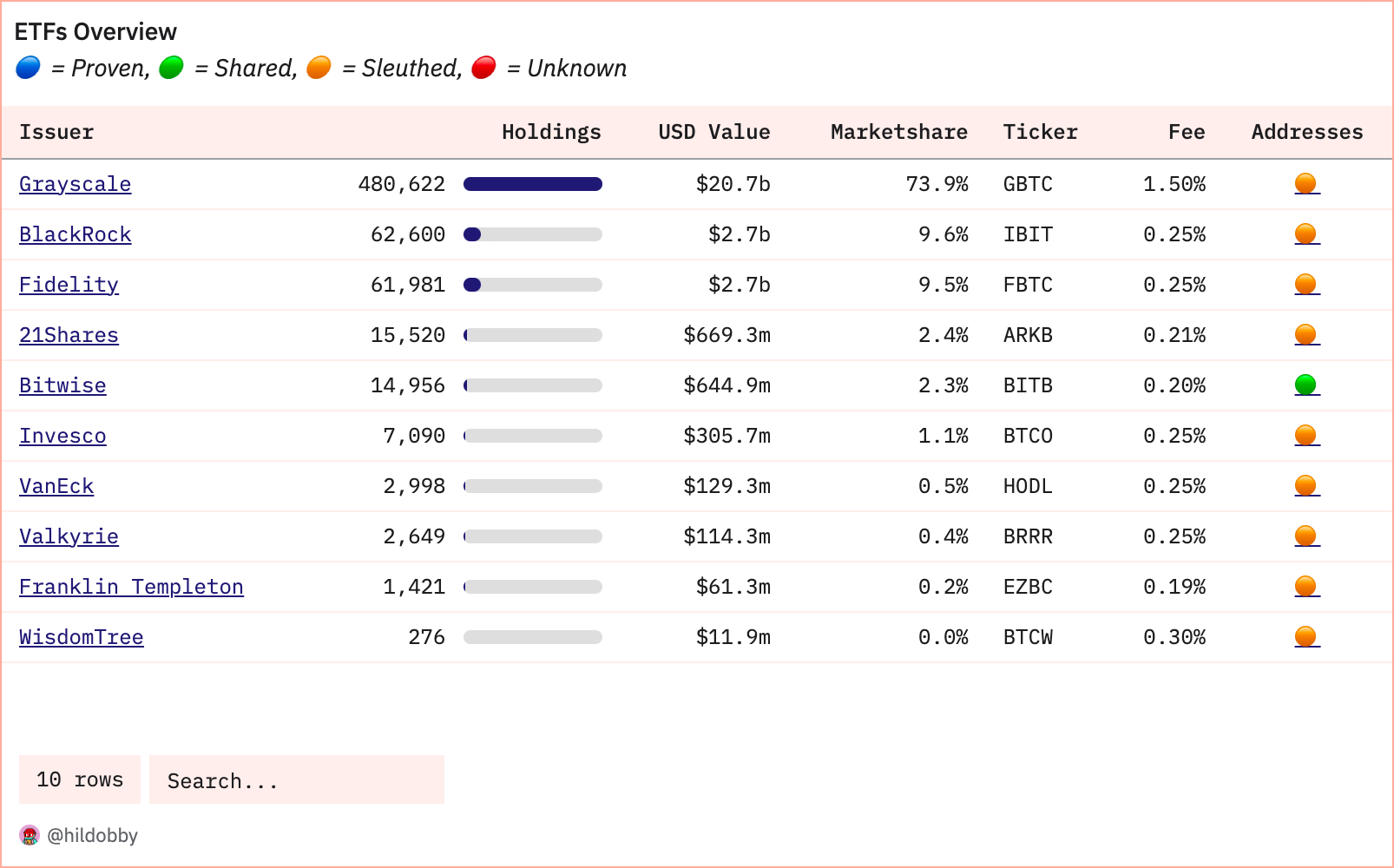Screen dimensions: 1394x868
Task: Select the BTCO ticker cell
Action: coord(1029,436)
